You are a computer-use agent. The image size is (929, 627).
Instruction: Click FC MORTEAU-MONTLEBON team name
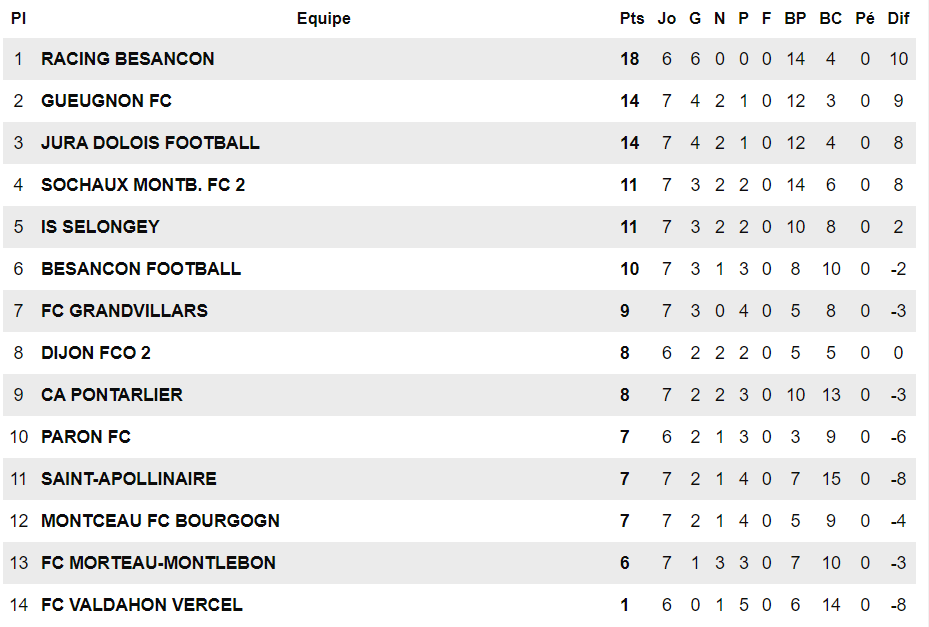click(x=158, y=563)
